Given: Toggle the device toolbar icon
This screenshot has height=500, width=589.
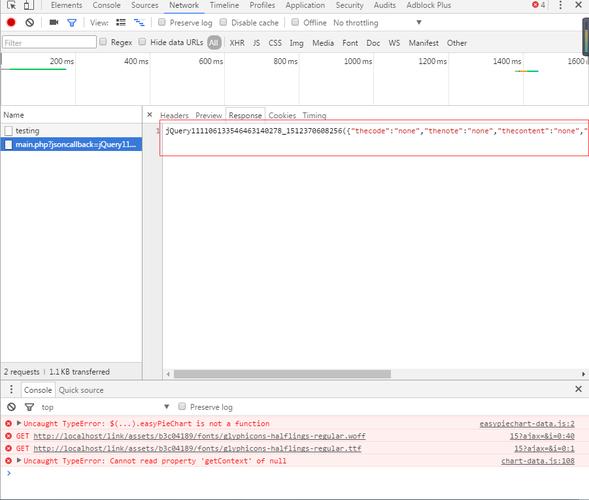Looking at the screenshot, I should pos(29,5).
